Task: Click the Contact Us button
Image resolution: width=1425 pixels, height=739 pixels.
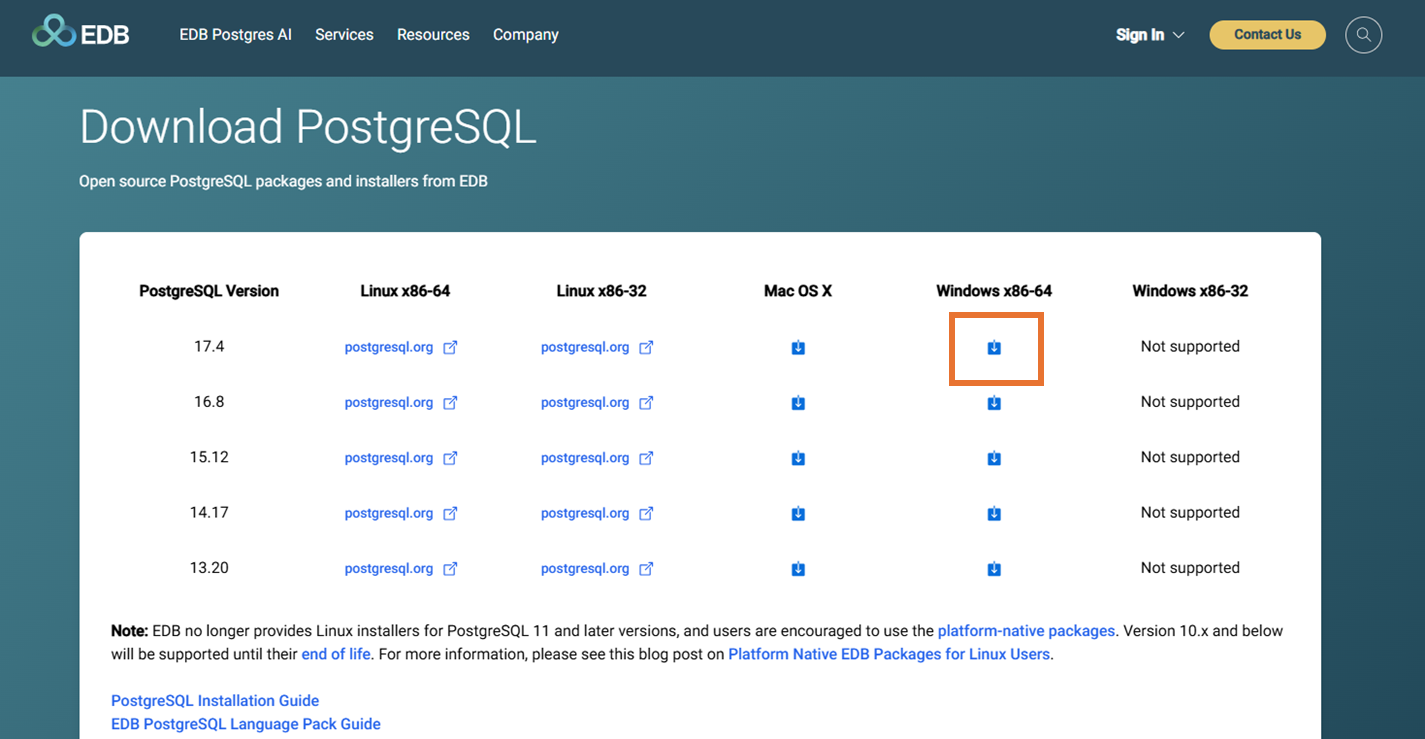Action: [1267, 34]
